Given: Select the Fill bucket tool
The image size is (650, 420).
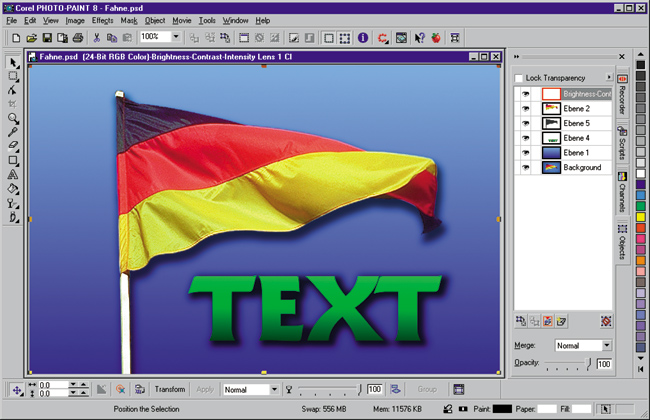Looking at the screenshot, I should [14, 187].
